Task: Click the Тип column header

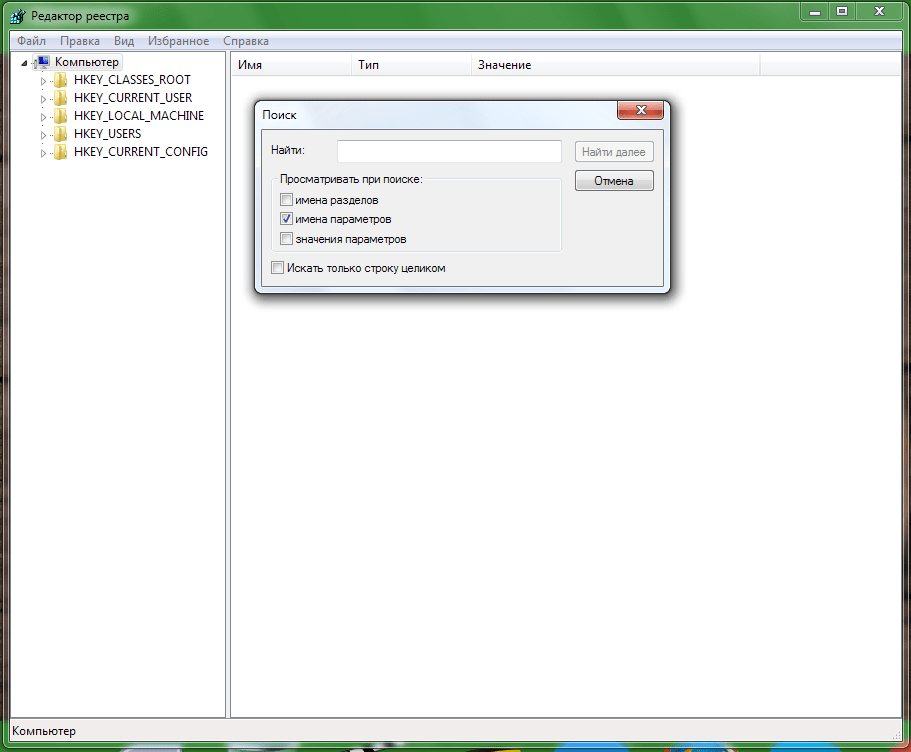Action: 411,65
